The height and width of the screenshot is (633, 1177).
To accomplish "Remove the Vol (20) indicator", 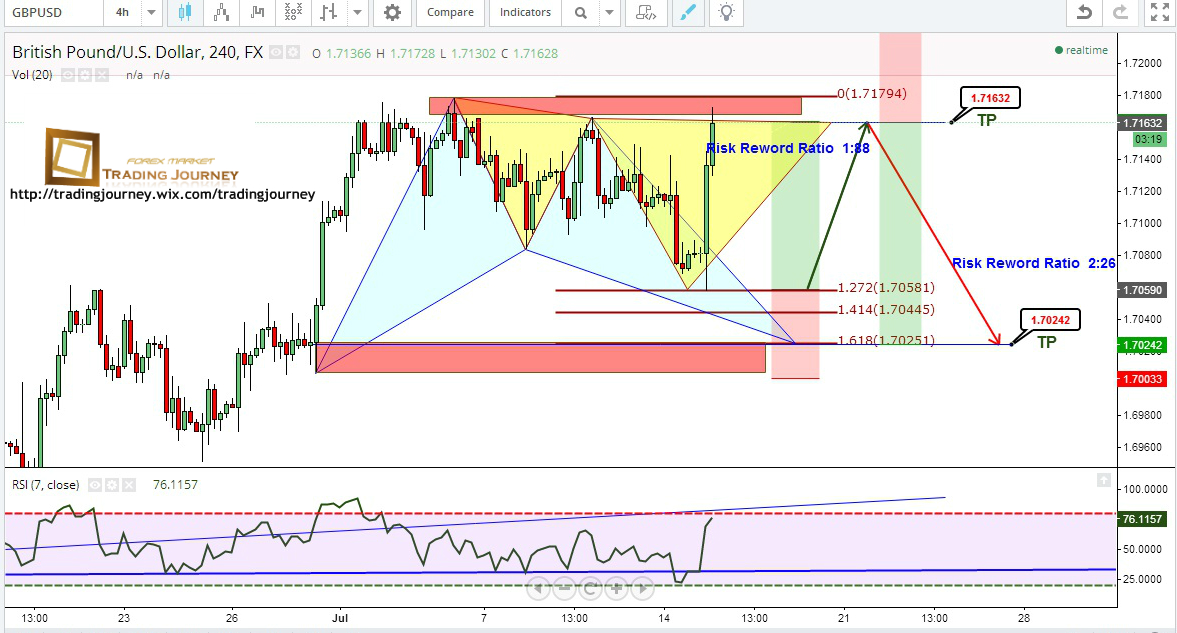I will tap(101, 75).
